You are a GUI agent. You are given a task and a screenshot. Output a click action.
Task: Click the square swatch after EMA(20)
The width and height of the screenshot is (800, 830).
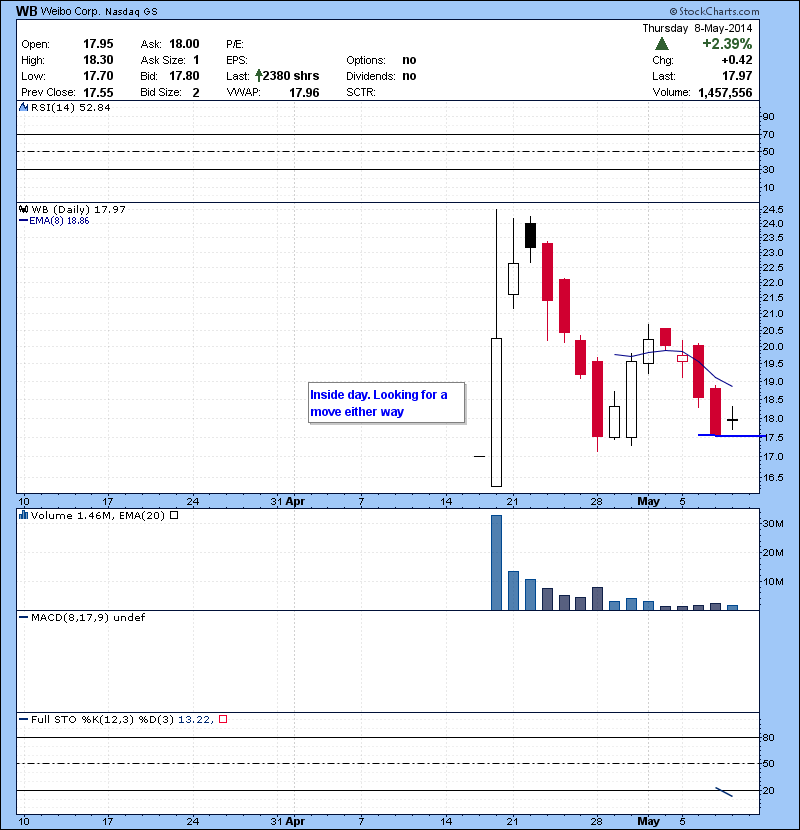click(x=174, y=515)
